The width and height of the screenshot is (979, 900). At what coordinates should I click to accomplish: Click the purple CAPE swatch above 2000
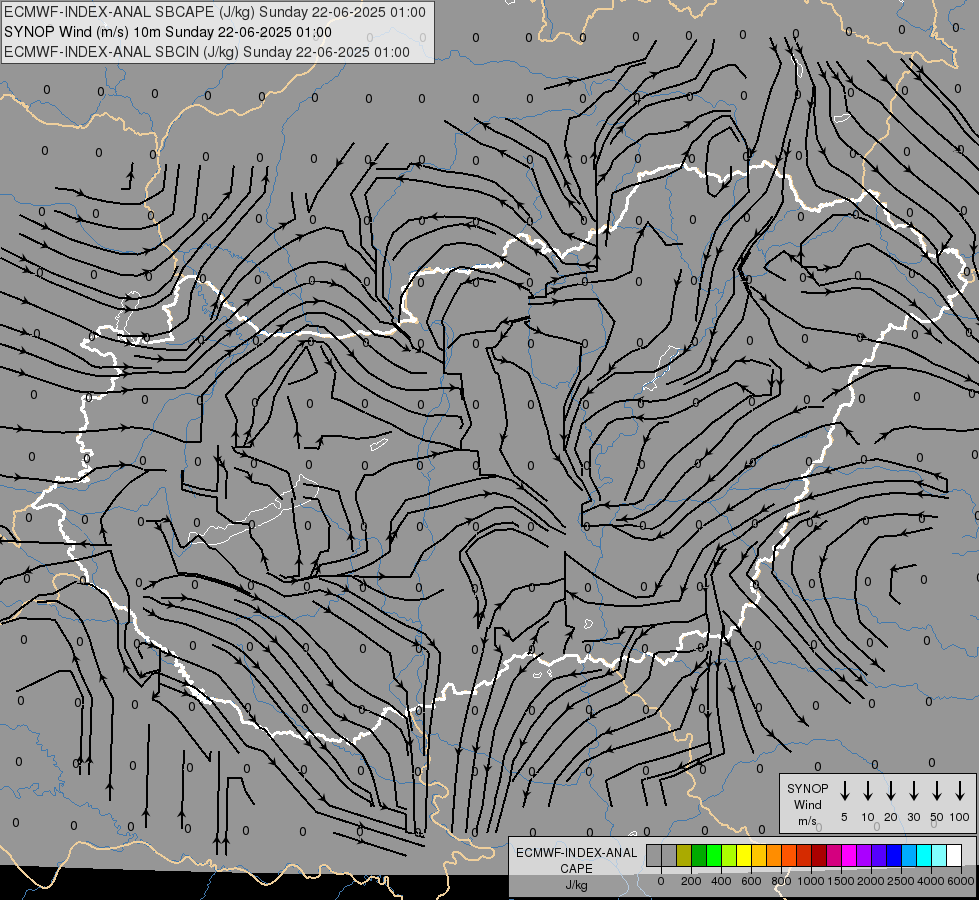[865, 855]
